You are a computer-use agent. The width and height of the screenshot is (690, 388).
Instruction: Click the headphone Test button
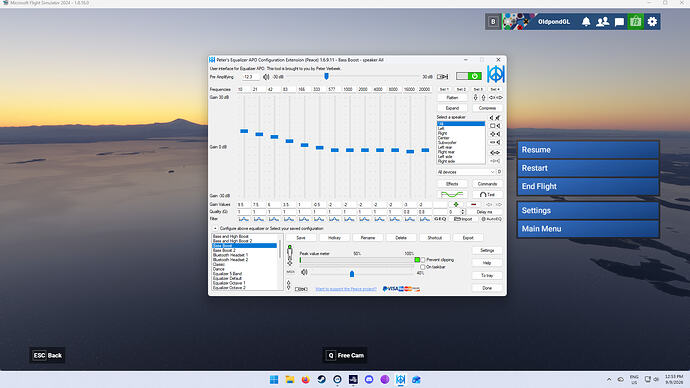coord(487,194)
